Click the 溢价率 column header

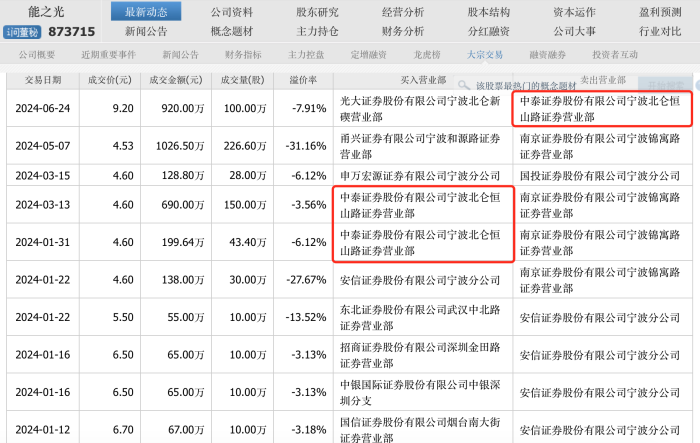pyautogui.click(x=303, y=80)
